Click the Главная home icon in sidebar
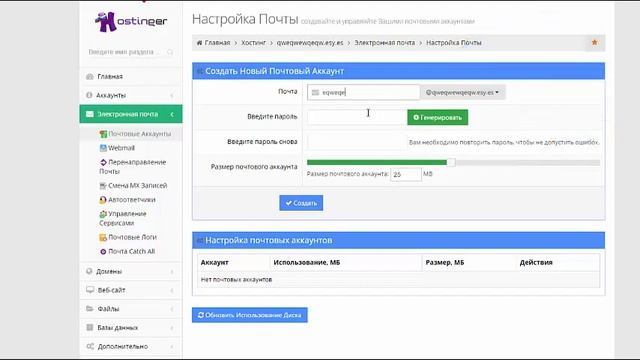This screenshot has height=360, width=640. 90,76
